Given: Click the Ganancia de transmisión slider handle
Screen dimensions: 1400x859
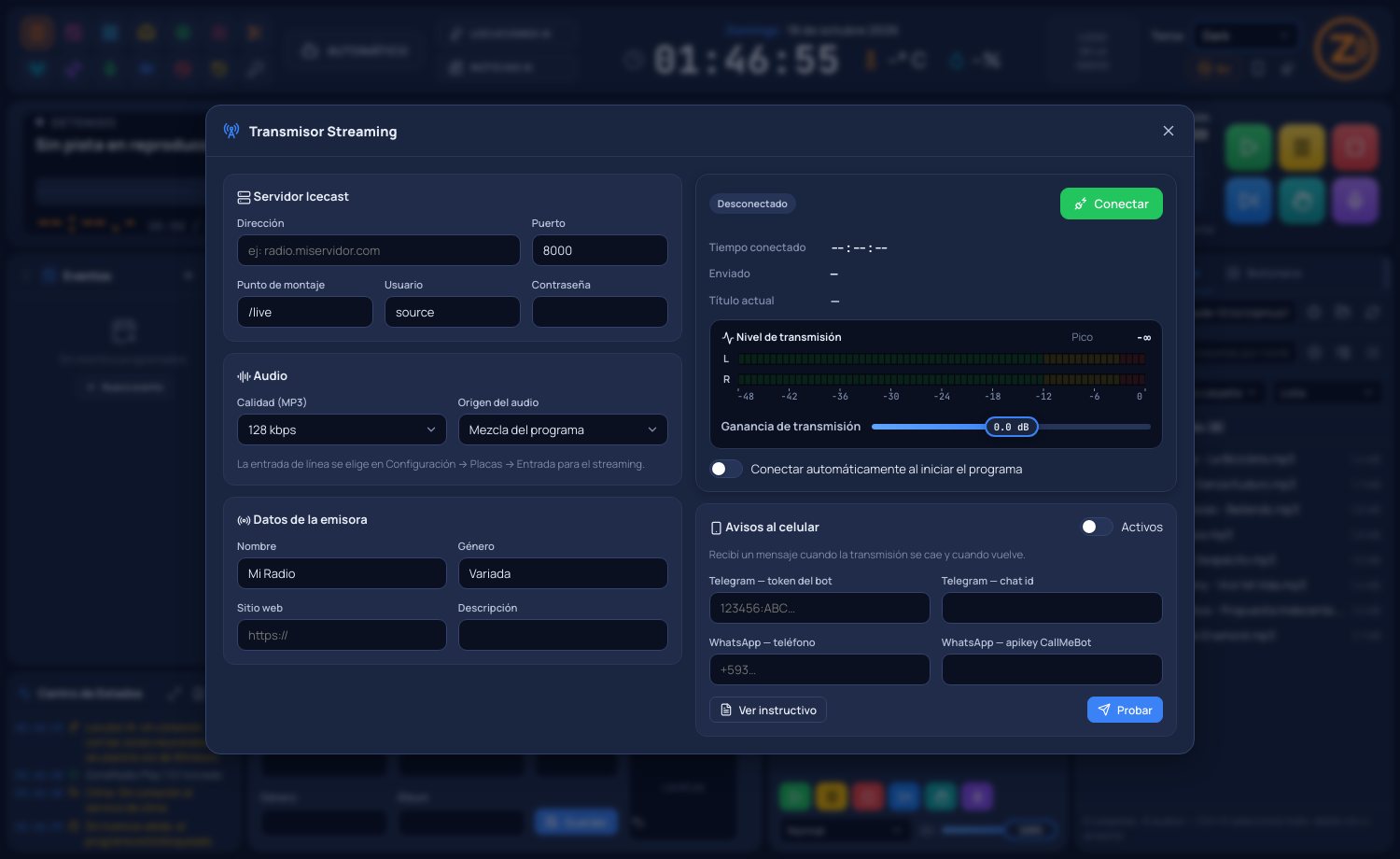Looking at the screenshot, I should click(x=1012, y=427).
